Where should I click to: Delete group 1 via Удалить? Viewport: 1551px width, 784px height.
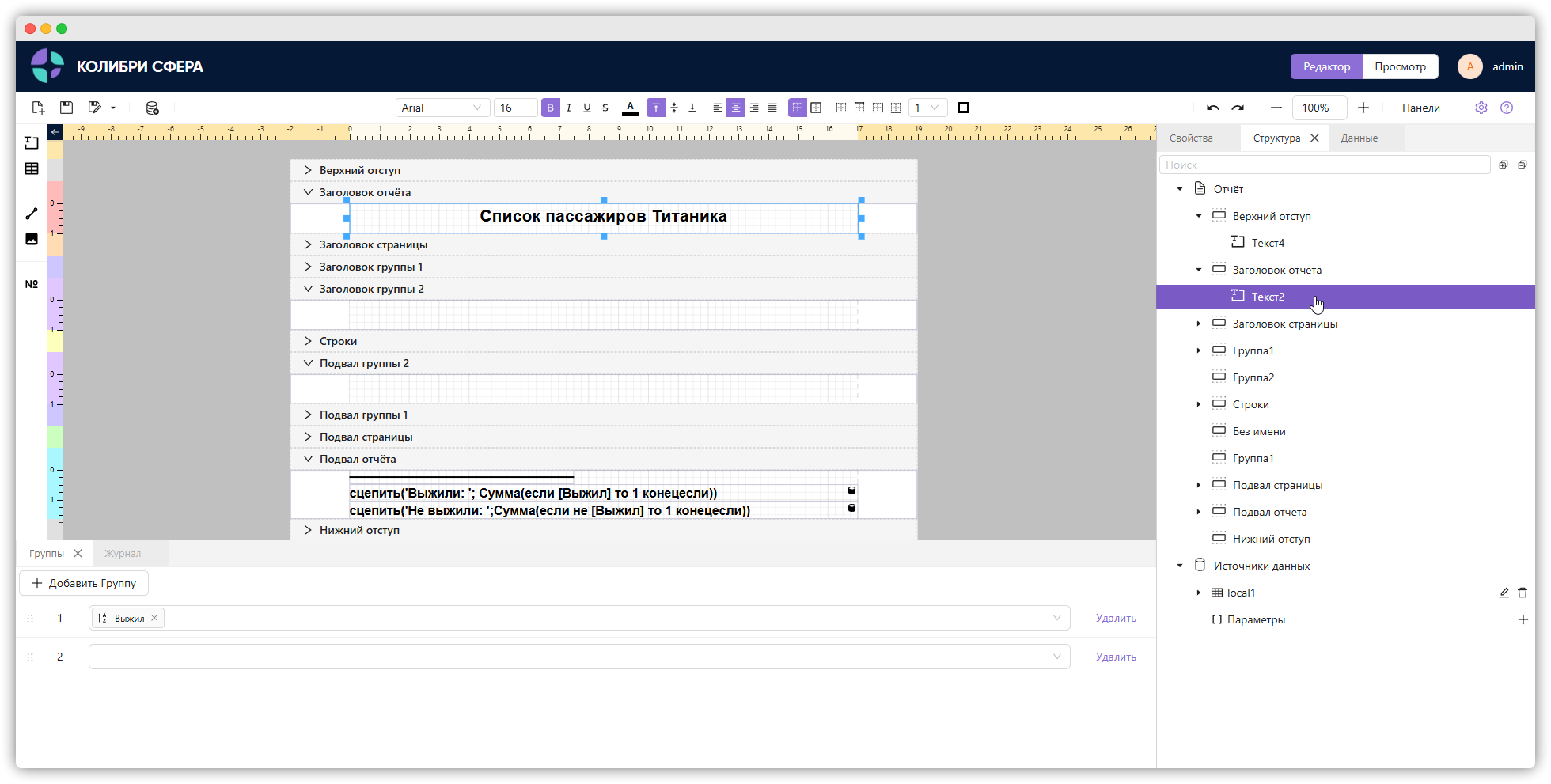1116,618
